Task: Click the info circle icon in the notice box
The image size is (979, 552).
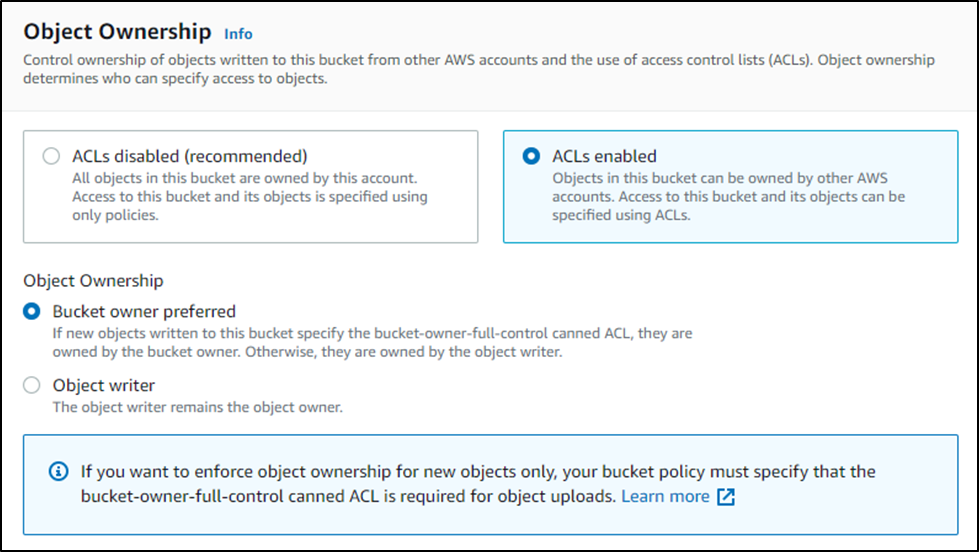Action: [x=58, y=471]
